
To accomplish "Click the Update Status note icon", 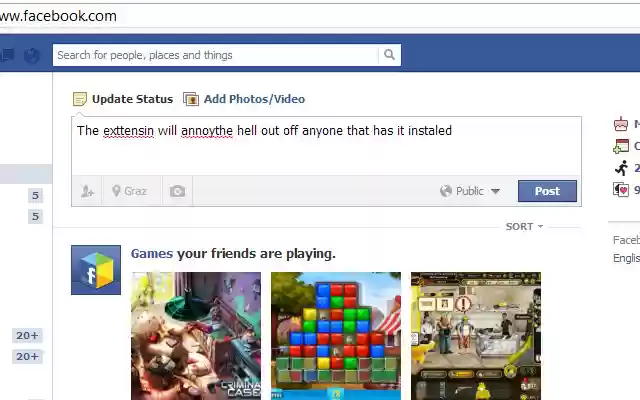I will (80, 99).
